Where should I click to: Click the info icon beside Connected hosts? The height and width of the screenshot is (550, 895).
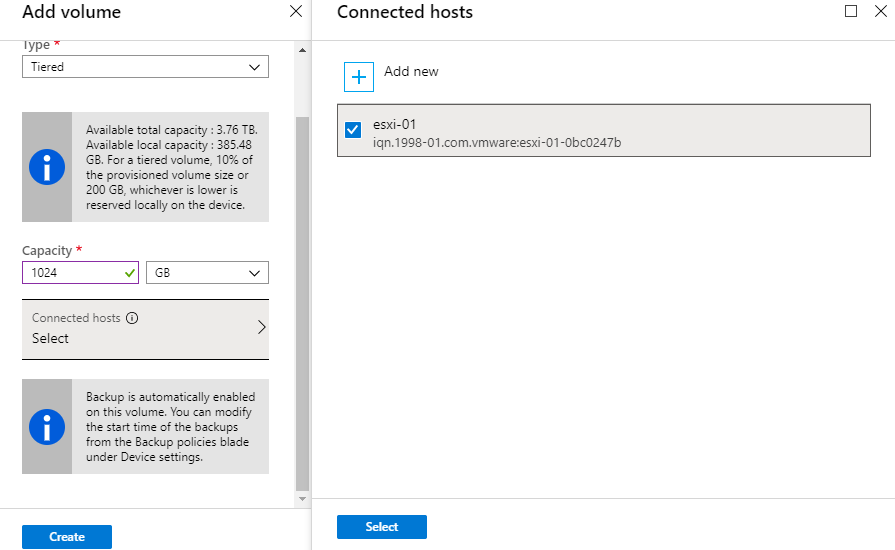132,318
